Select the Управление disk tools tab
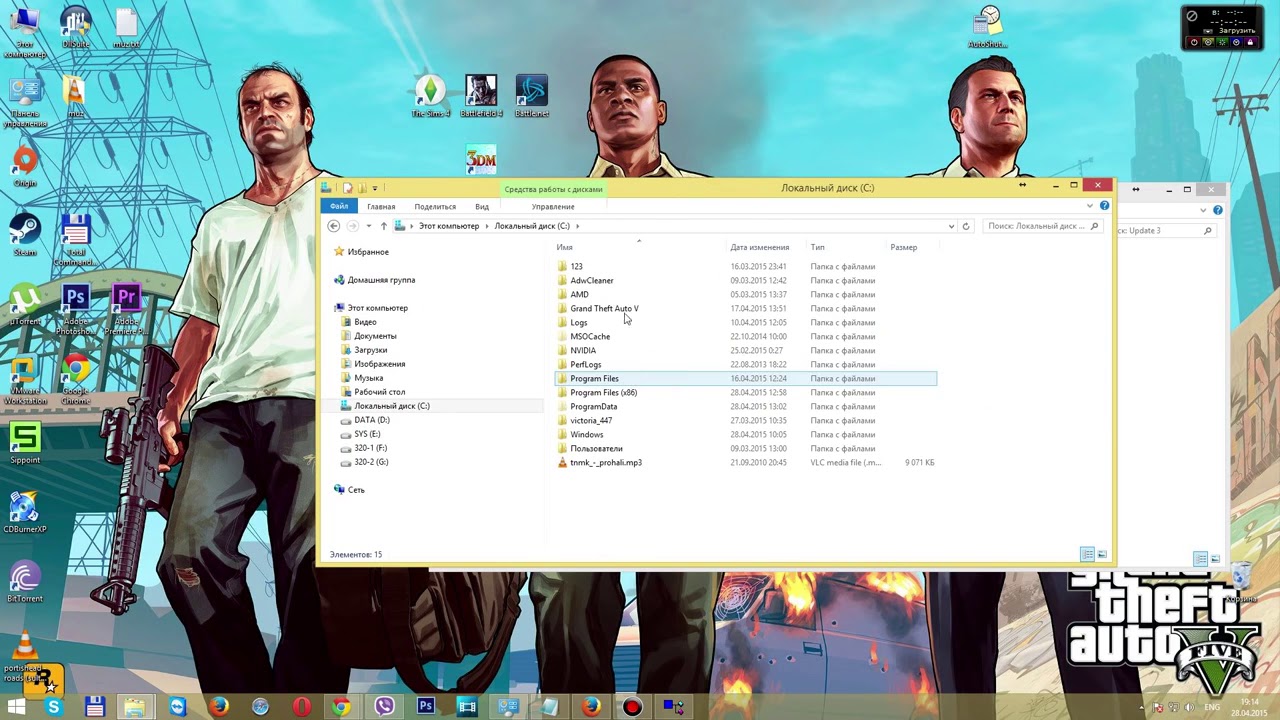 click(x=553, y=206)
